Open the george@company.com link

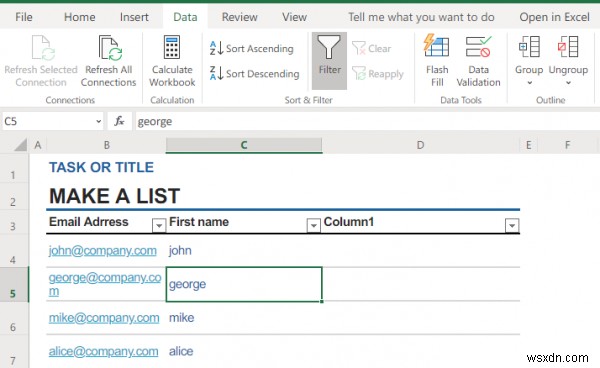point(105,284)
